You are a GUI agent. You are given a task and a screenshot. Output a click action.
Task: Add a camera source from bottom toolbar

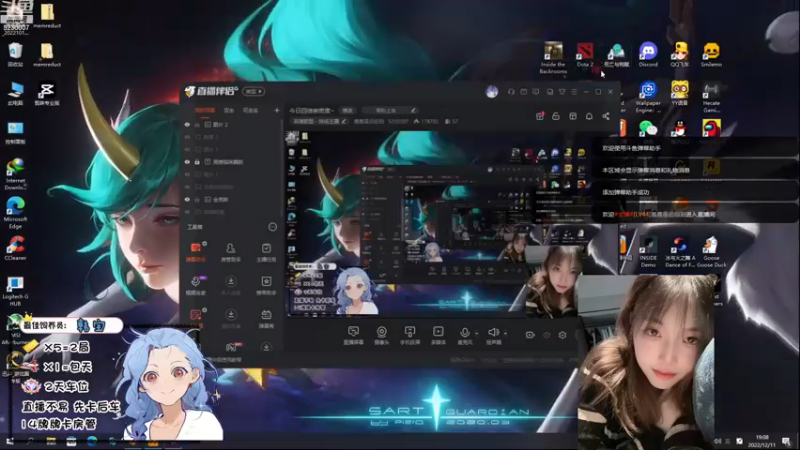[382, 335]
